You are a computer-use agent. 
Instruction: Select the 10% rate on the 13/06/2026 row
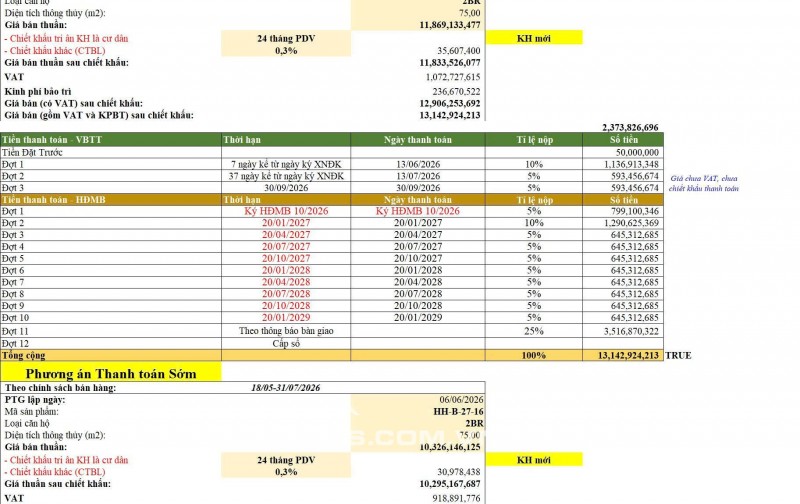pos(534,164)
